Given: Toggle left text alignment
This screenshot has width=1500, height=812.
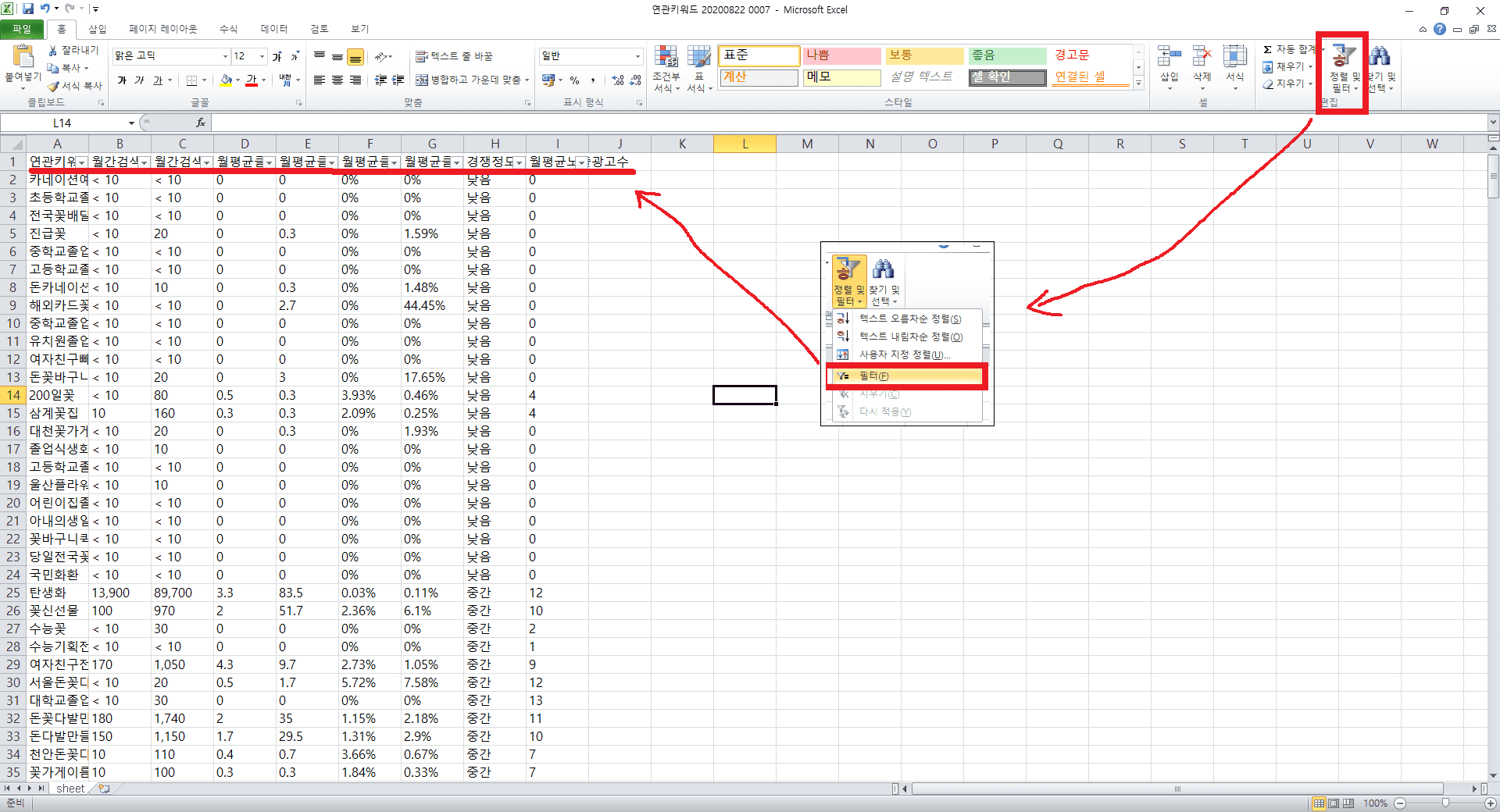Looking at the screenshot, I should pos(320,80).
